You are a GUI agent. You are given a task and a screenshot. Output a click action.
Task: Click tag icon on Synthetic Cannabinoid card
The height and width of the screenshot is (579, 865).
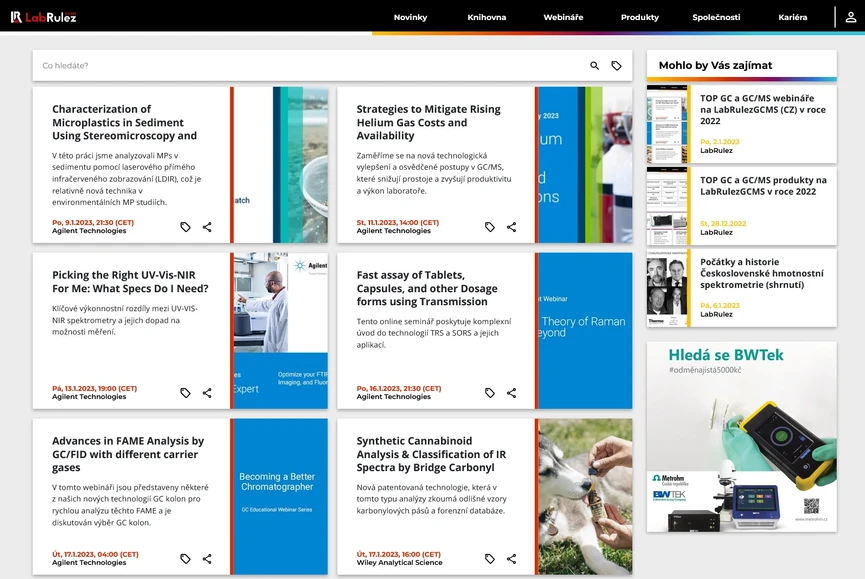490,559
